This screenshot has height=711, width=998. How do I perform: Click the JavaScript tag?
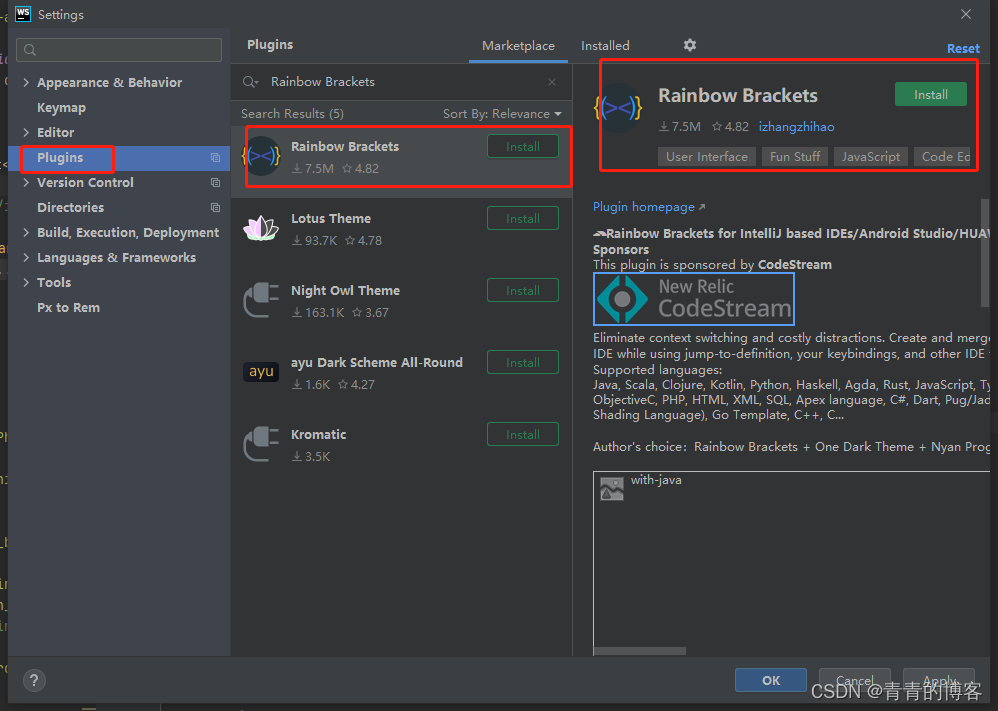[871, 157]
